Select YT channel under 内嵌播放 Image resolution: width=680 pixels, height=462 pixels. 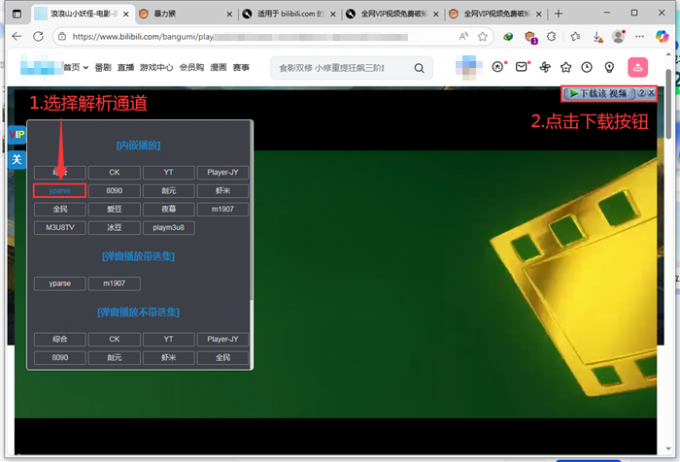coord(169,172)
